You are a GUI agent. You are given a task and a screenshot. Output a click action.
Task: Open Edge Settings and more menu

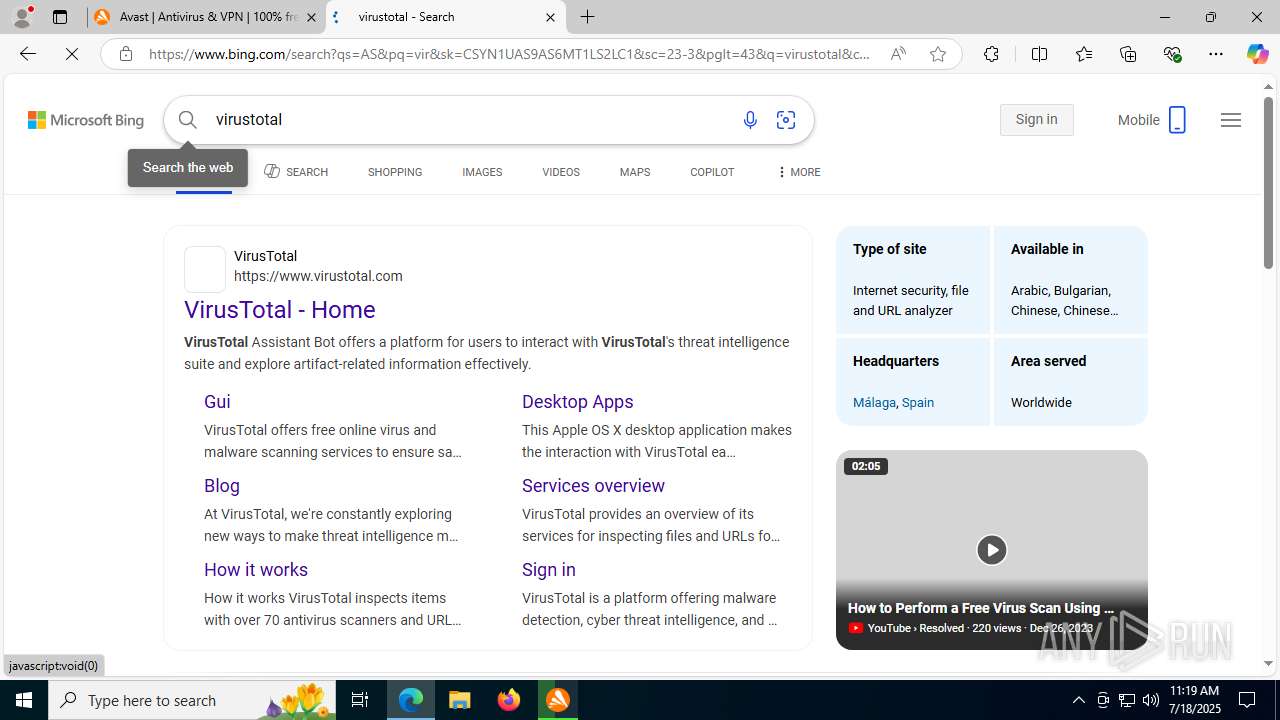point(1216,54)
